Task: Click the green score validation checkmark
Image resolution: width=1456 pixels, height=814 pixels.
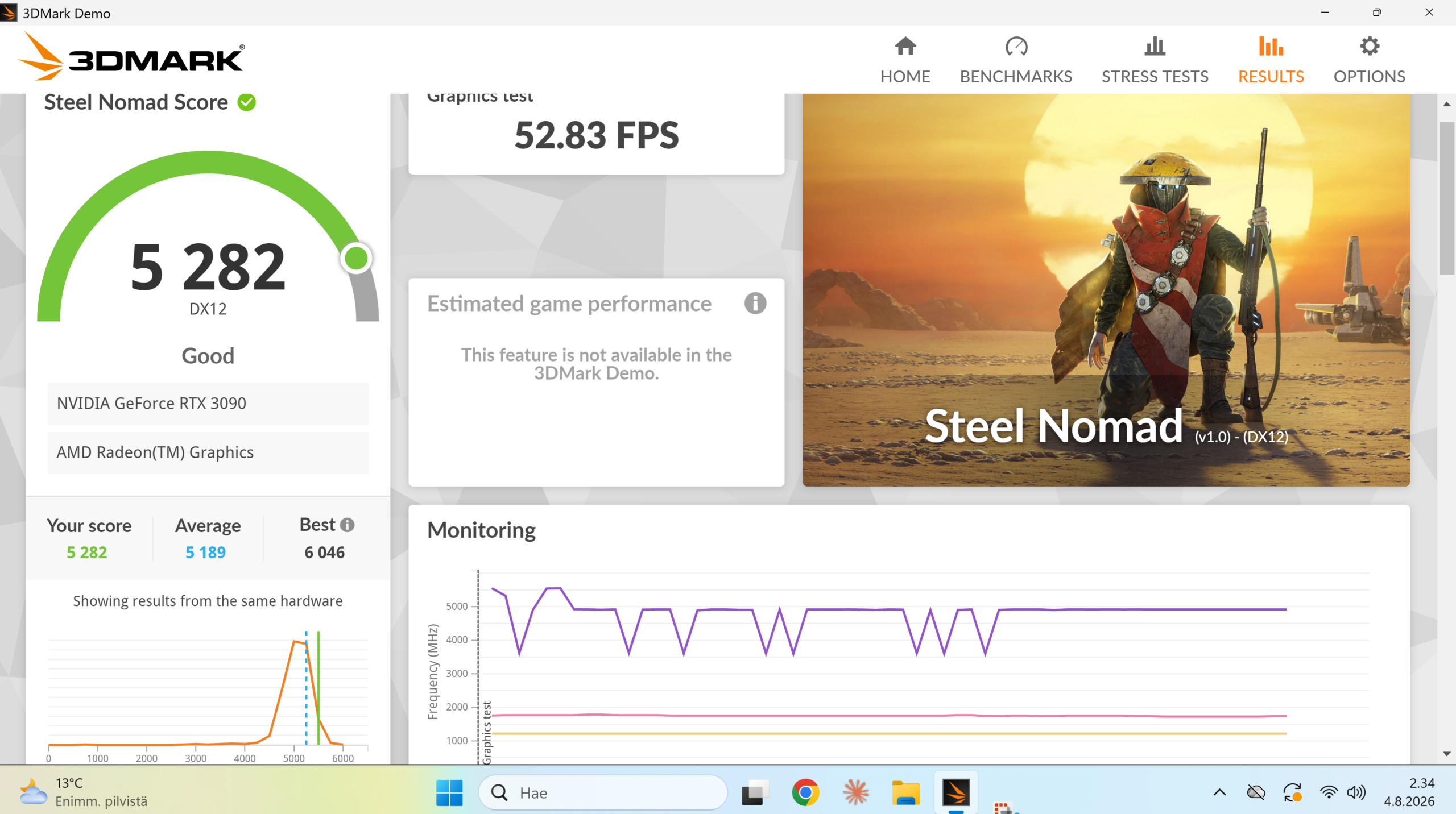Action: (x=246, y=102)
